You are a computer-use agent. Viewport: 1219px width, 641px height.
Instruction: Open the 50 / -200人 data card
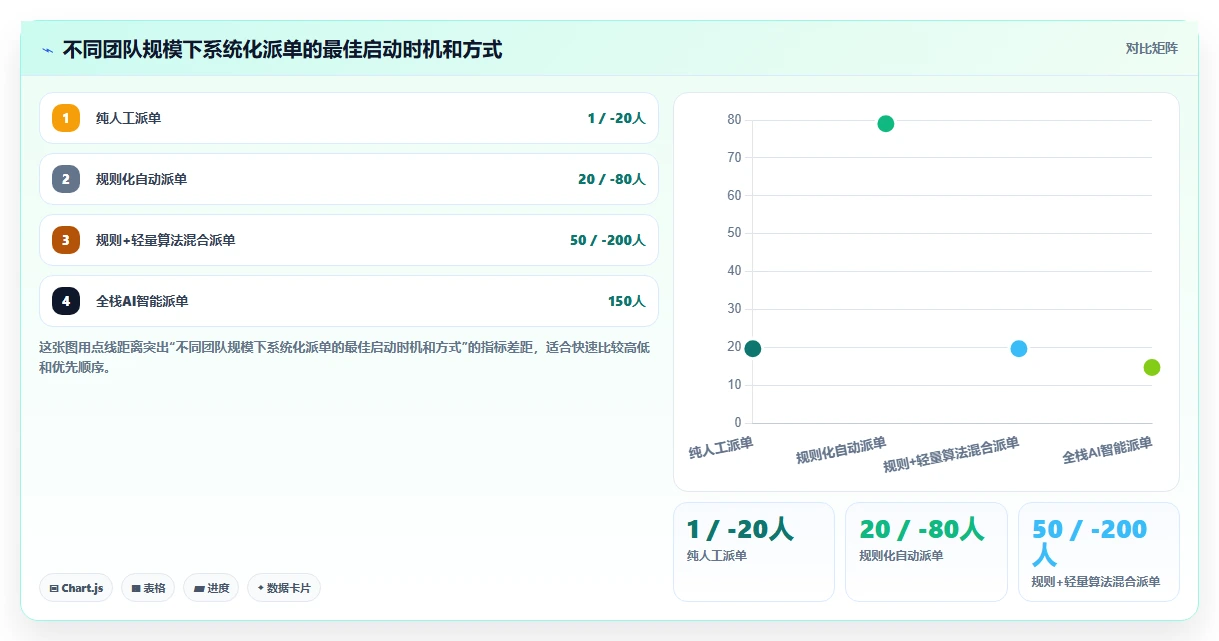1099,552
